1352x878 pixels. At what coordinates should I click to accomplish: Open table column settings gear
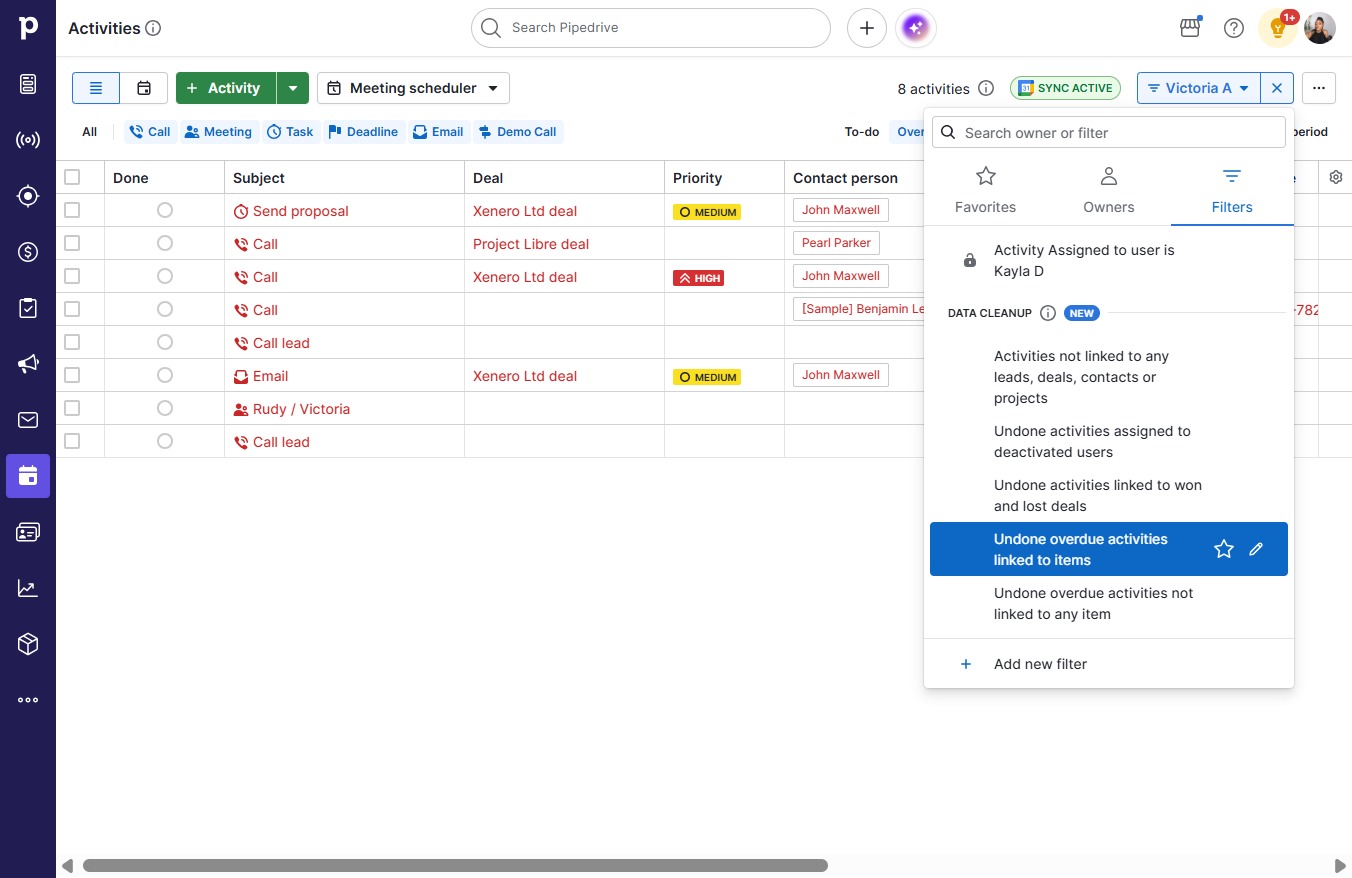click(1336, 177)
